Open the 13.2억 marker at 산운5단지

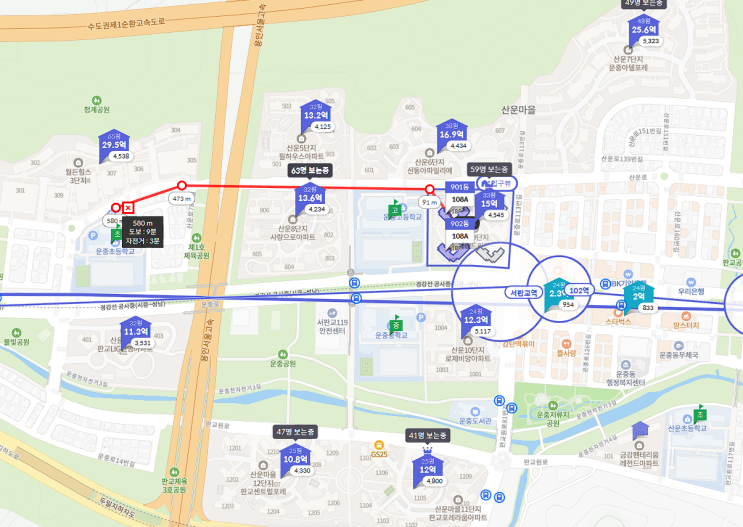pyautogui.click(x=316, y=116)
